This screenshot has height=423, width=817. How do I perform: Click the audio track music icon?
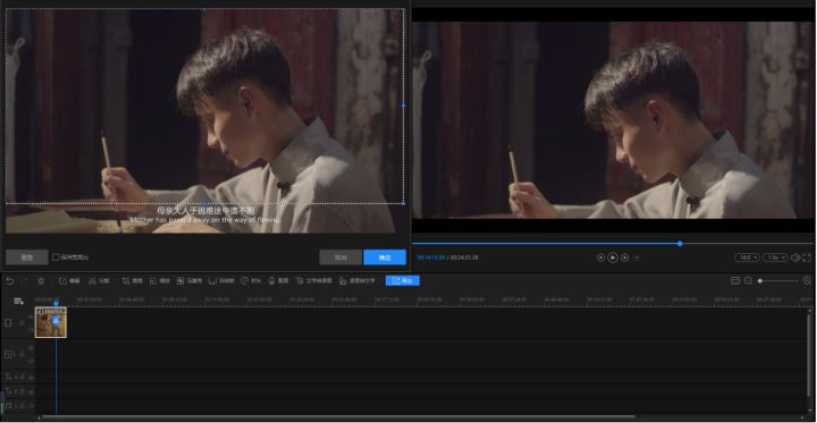pos(8,405)
